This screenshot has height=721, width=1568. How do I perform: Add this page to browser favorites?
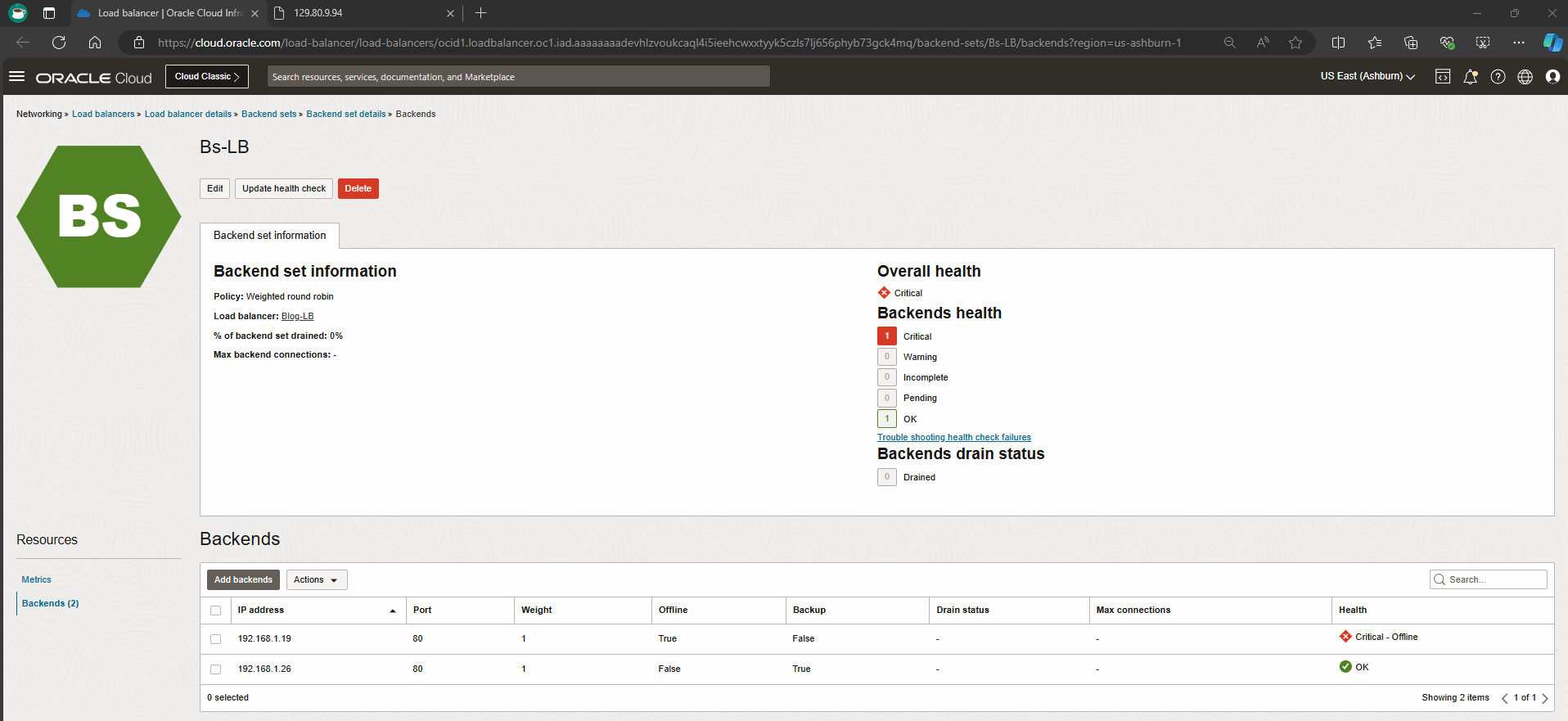(x=1295, y=43)
